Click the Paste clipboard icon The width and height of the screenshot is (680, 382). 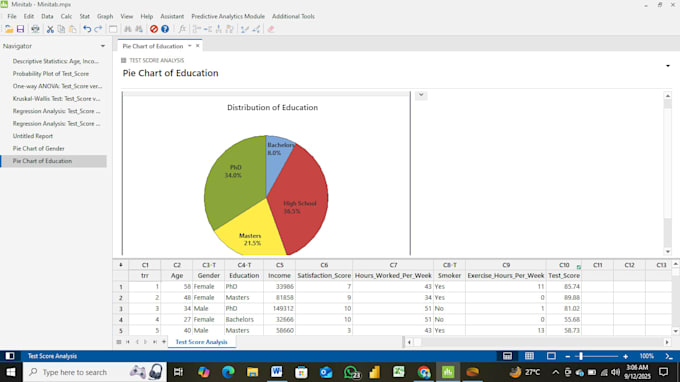[72, 29]
